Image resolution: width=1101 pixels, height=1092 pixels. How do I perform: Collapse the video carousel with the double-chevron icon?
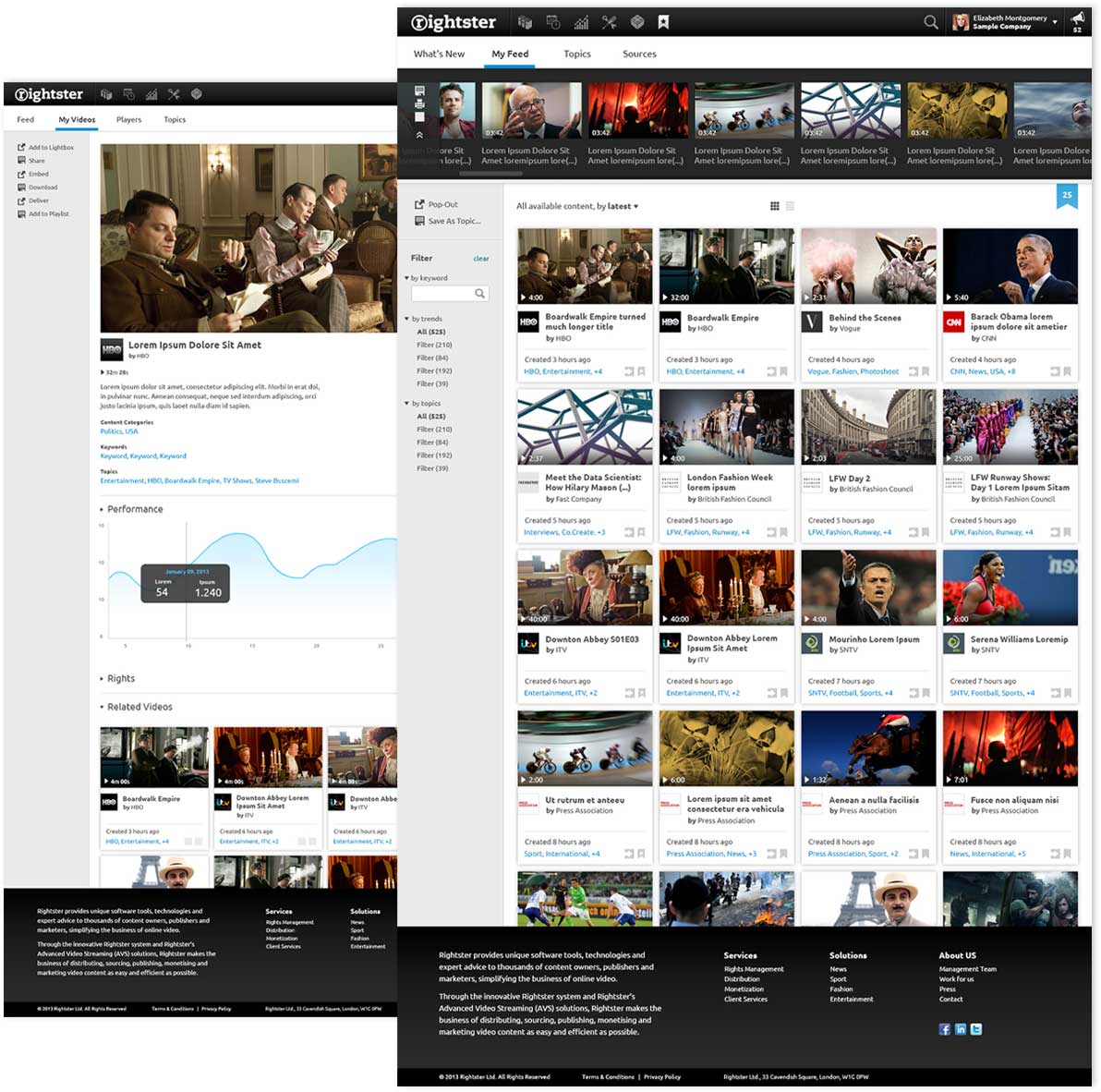click(x=419, y=134)
